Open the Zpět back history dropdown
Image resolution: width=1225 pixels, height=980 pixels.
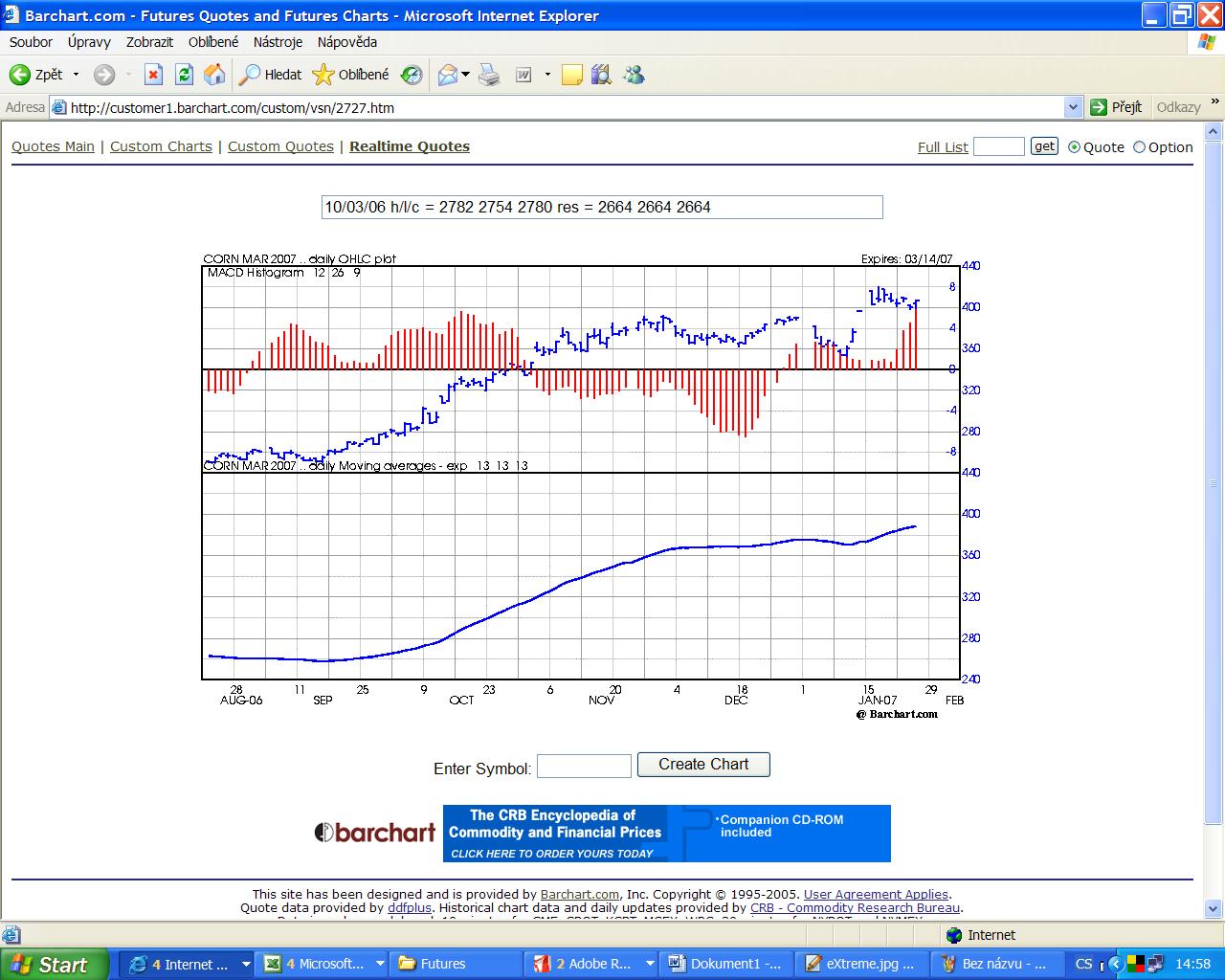point(77,75)
